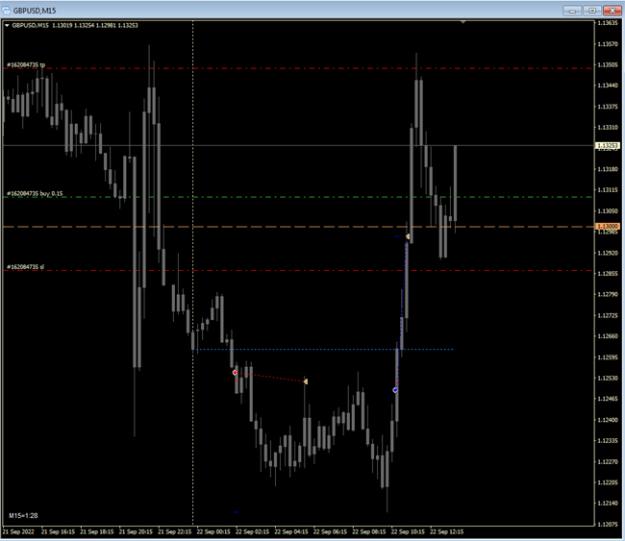Click the 1.13570 price scale value
This screenshot has width=625, height=541.
click(608, 44)
